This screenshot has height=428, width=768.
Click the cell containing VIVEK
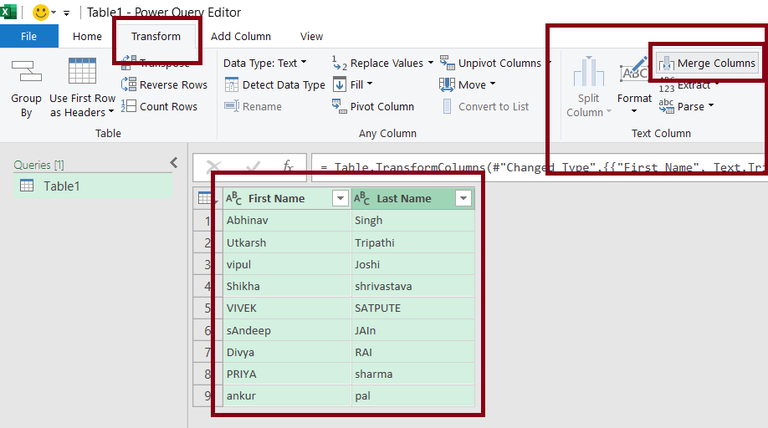click(287, 309)
